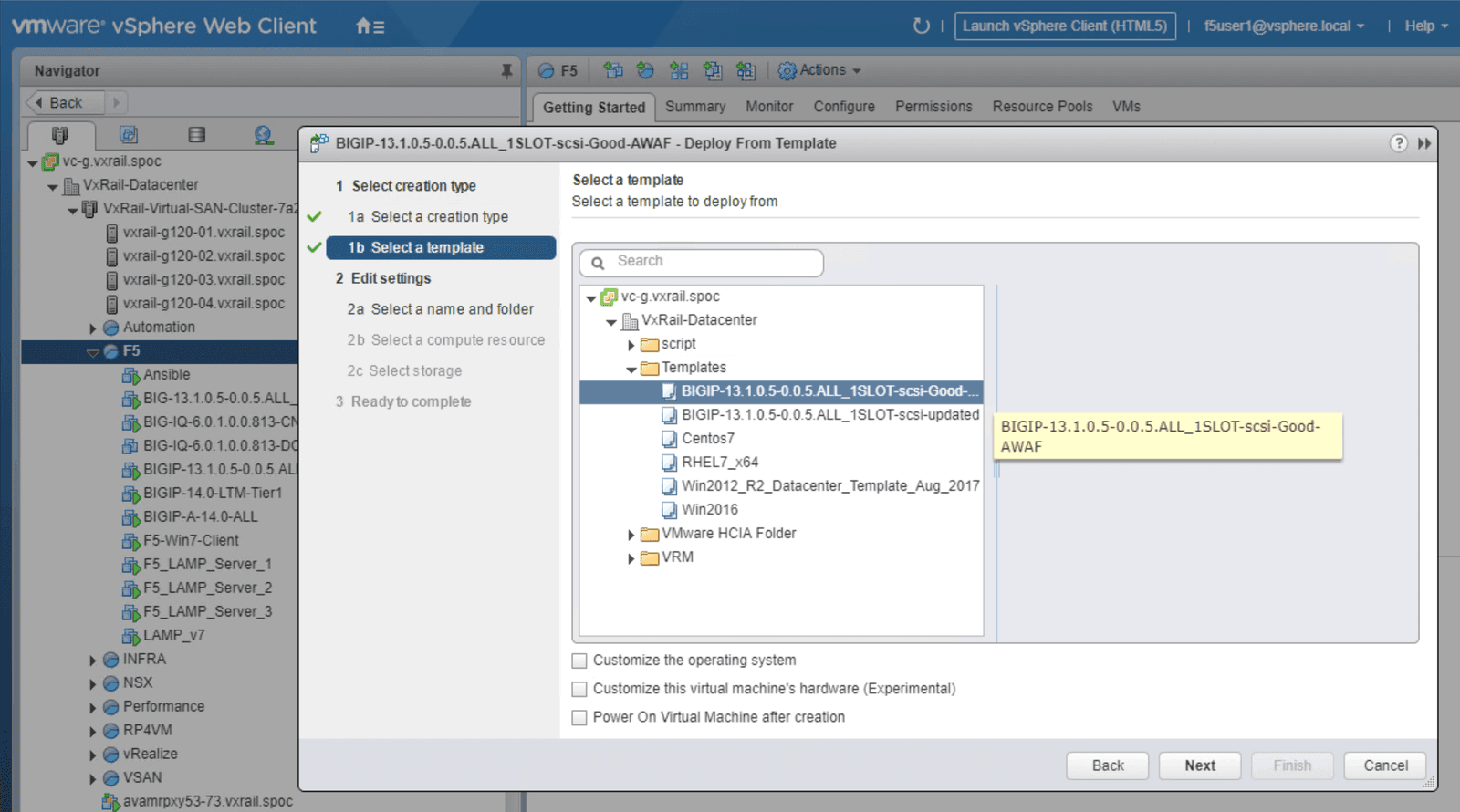Open the Storage navigator tab
The height and width of the screenshot is (812, 1460).
click(x=196, y=135)
